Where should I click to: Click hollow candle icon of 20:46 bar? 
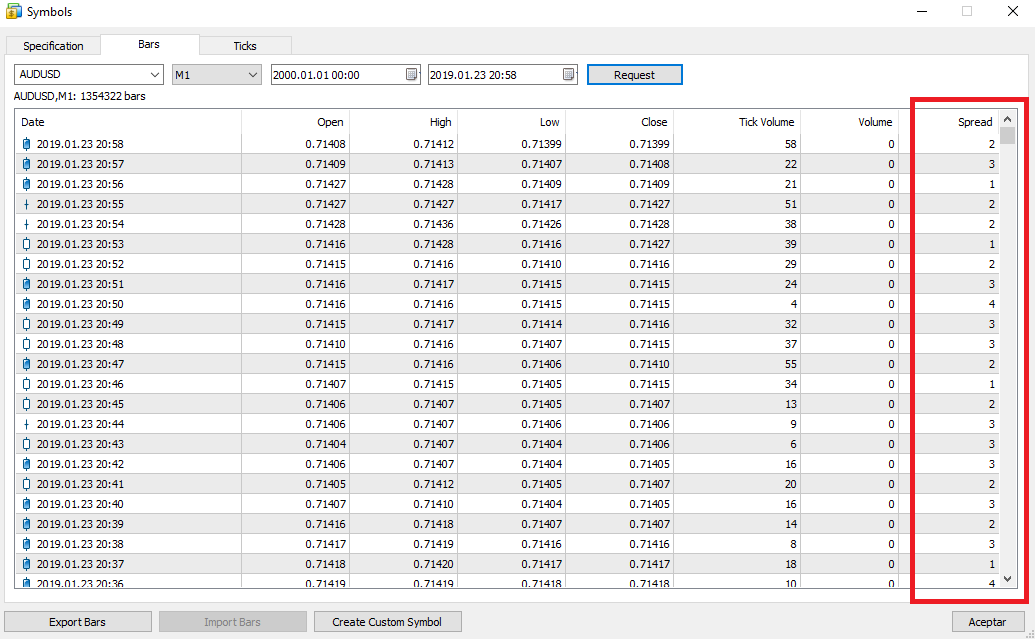tap(26, 384)
